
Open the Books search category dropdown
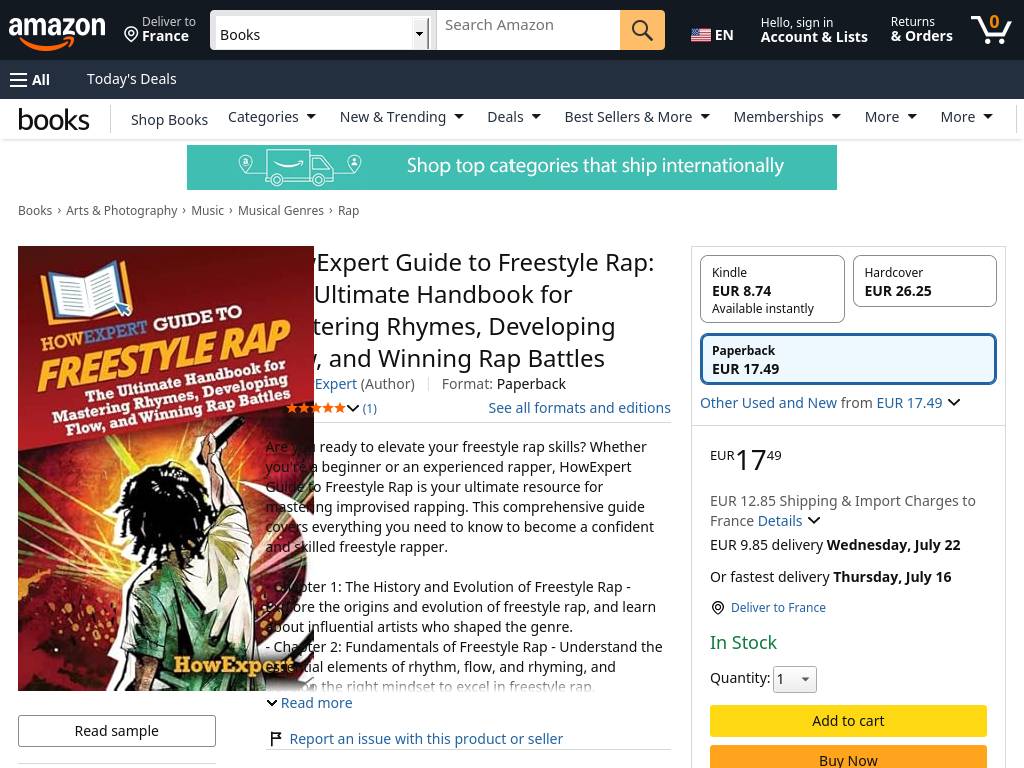tap(320, 30)
